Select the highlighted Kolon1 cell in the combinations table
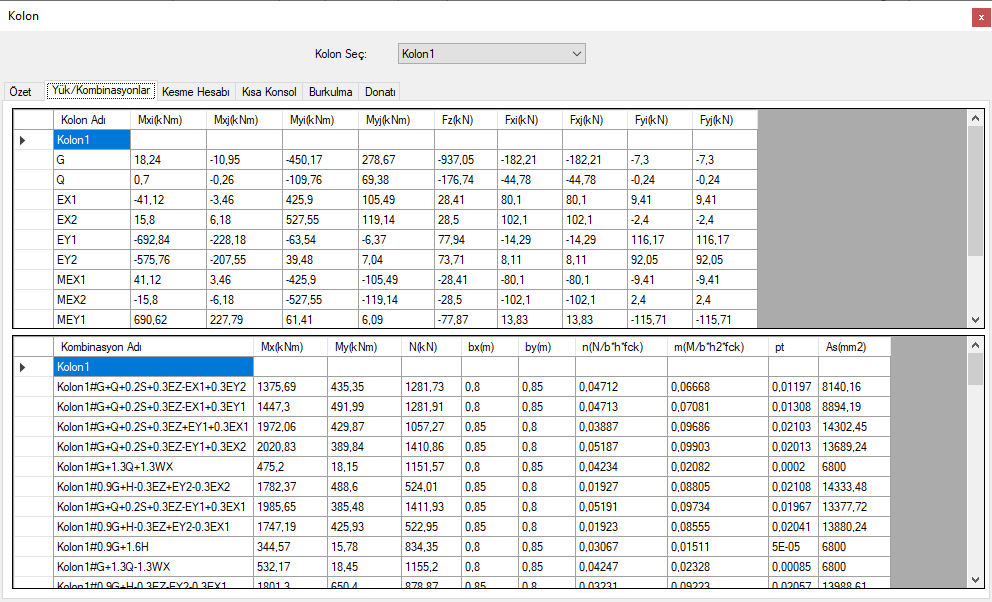 [153, 367]
